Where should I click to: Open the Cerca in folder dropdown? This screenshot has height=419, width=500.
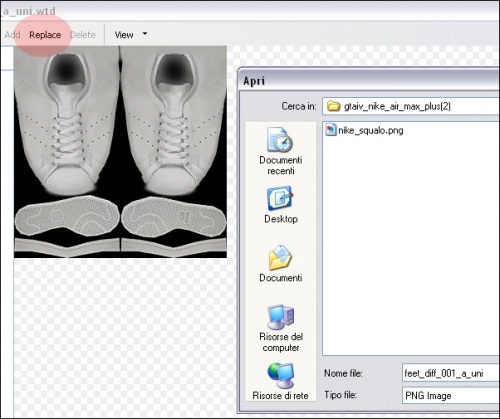[x=411, y=106]
